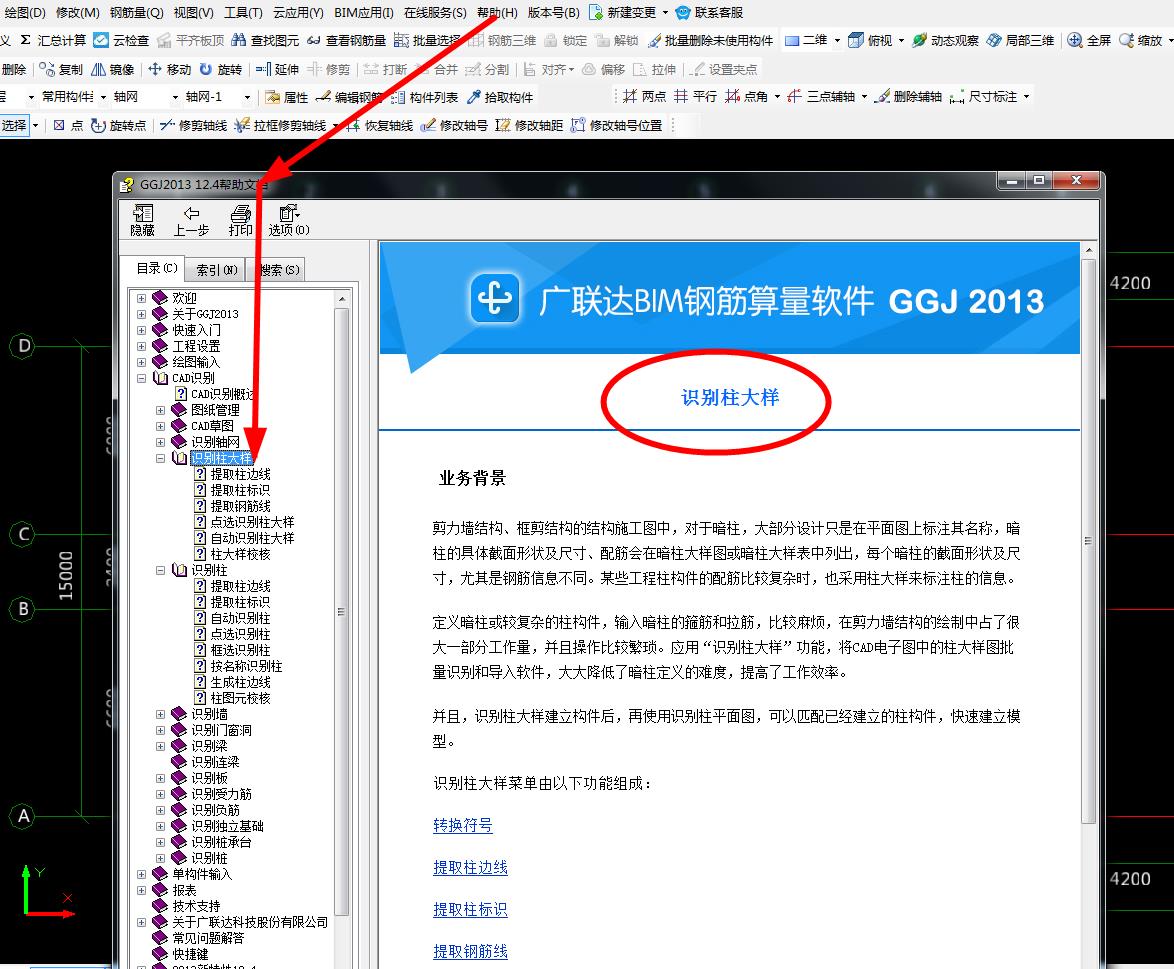Click 联系客服 button
This screenshot has width=1174, height=969.
tap(709, 13)
